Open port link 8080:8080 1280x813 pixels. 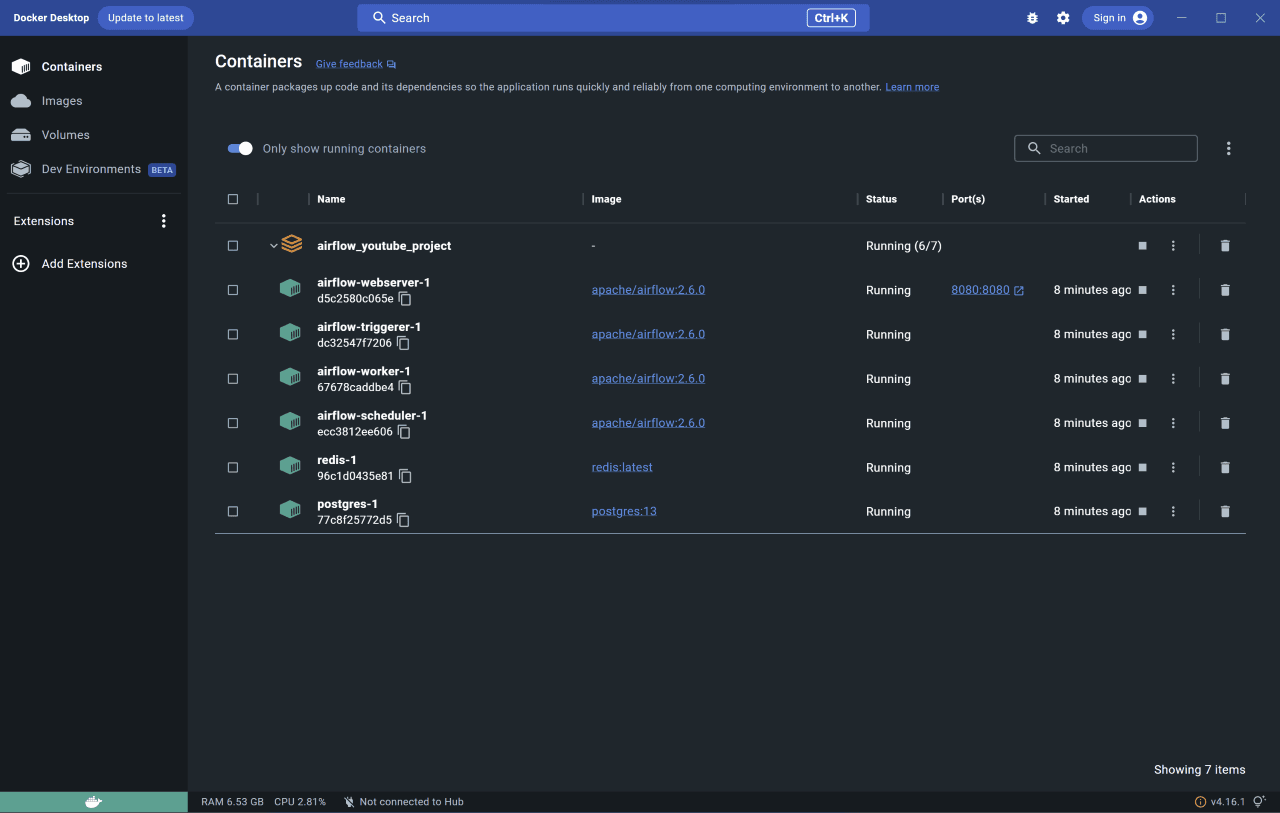pos(987,290)
